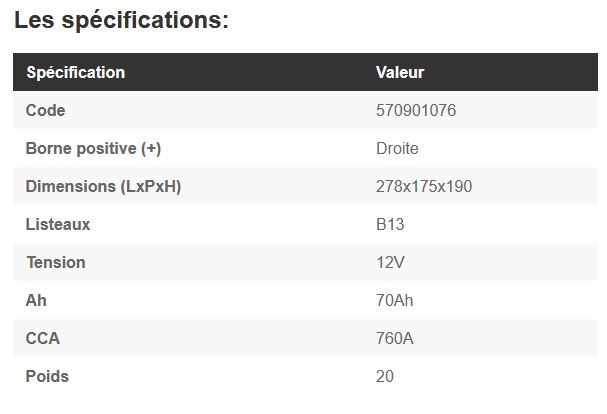Viewport: 607px width, 414px height.
Task: Click the 'Les spécifications:' heading
Action: 121,20
